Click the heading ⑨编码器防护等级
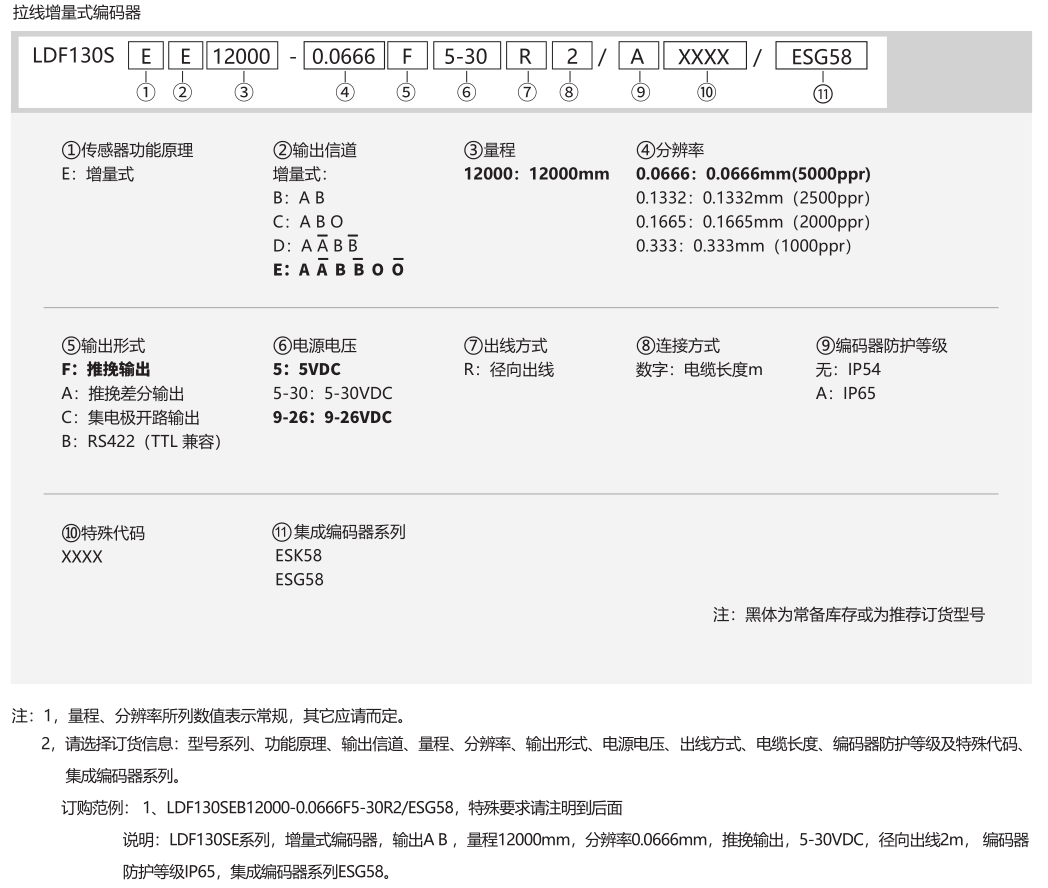The image size is (1048, 888). (882, 345)
